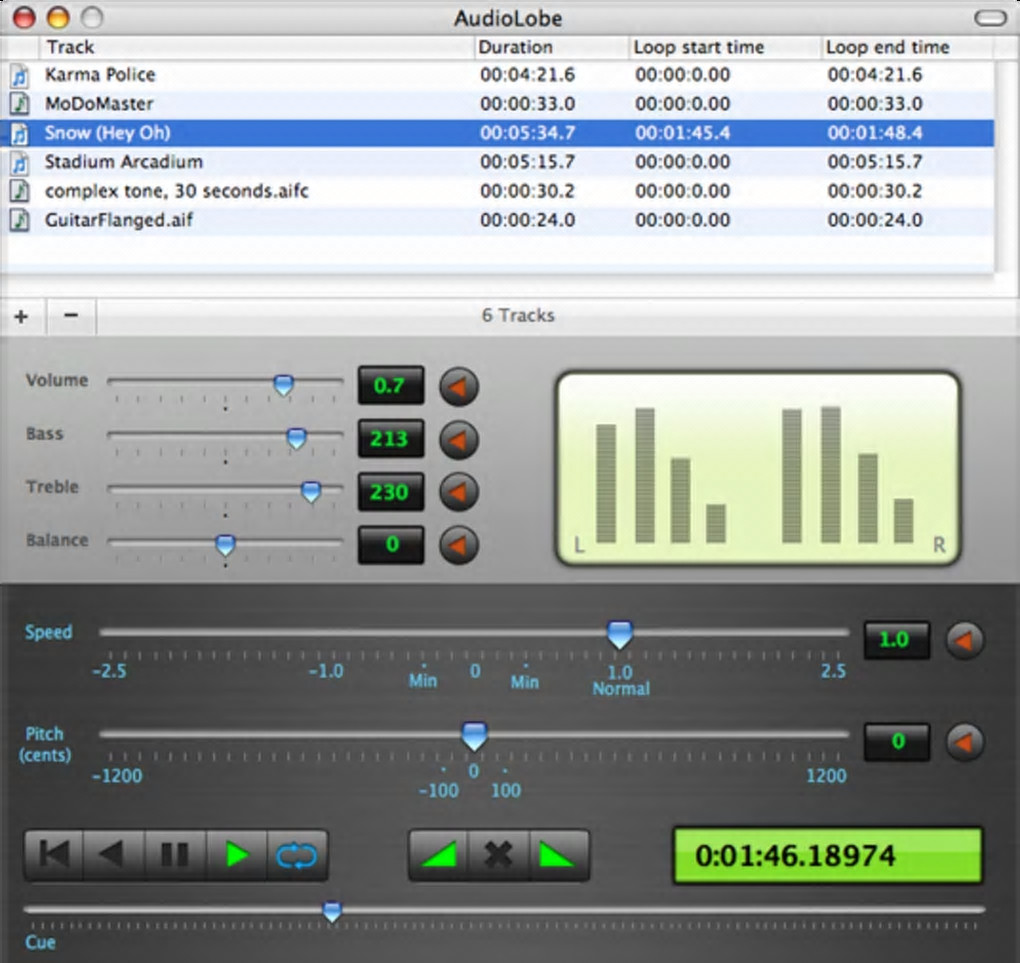The width and height of the screenshot is (1020, 963).
Task: Reset Speed to normal with arrow button
Action: click(x=965, y=640)
